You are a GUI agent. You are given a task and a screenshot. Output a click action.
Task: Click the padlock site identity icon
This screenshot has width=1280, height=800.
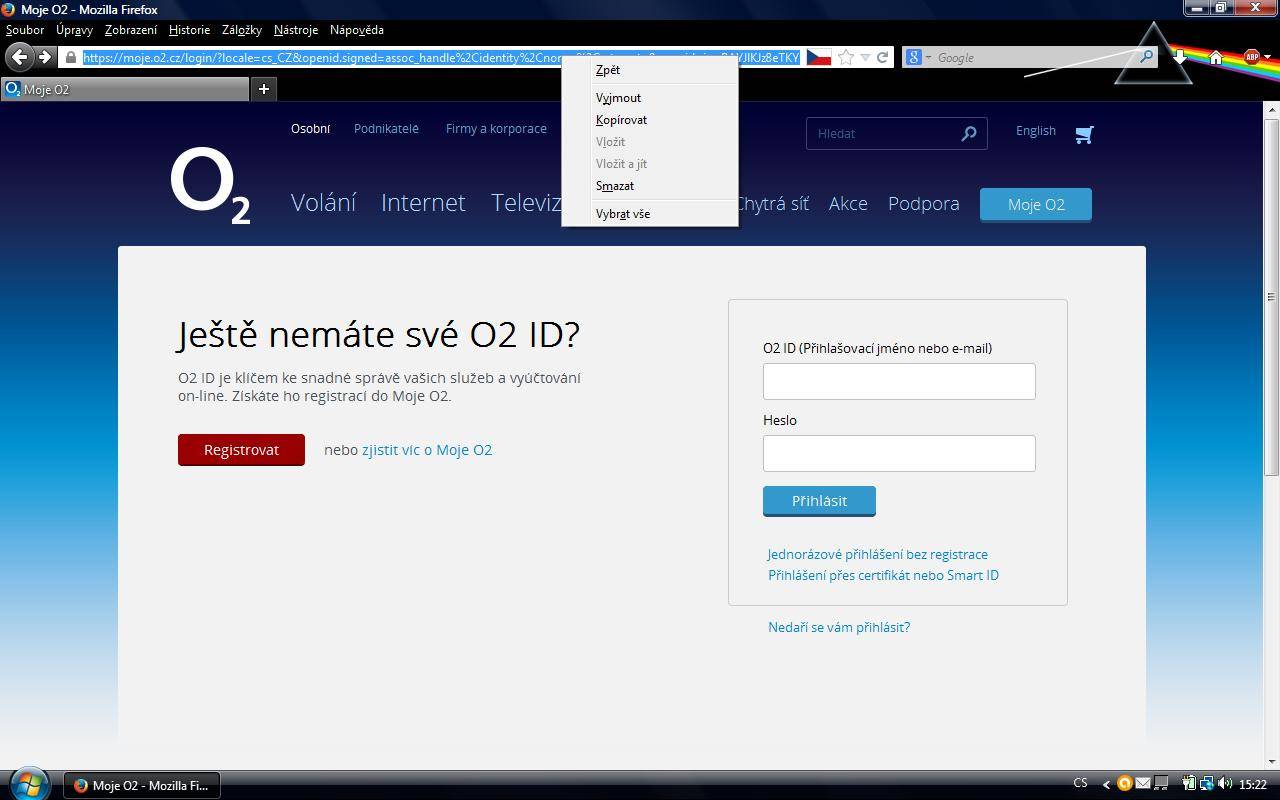click(70, 57)
